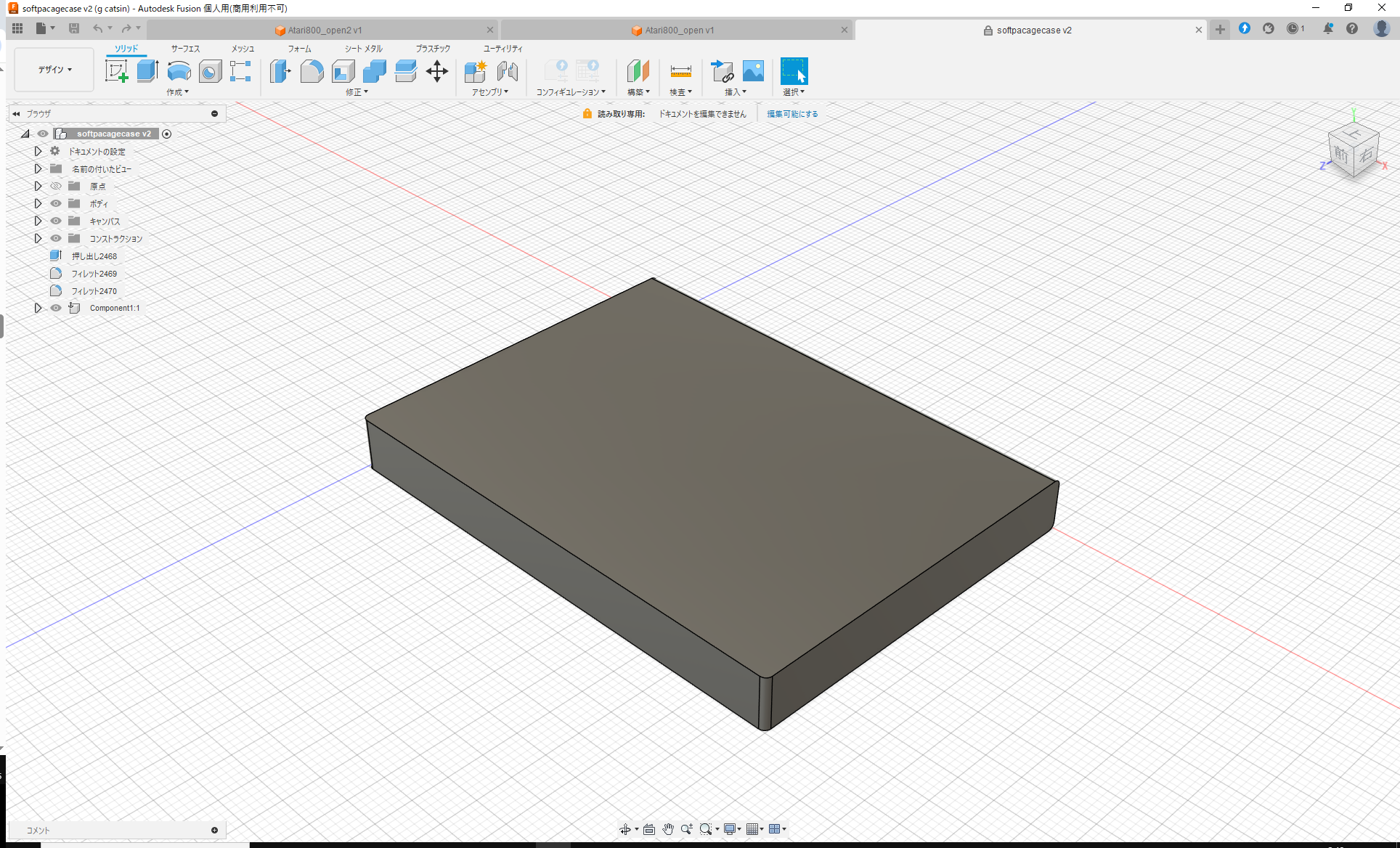Select the Revolve tool
The height and width of the screenshot is (848, 1400).
[x=179, y=70]
